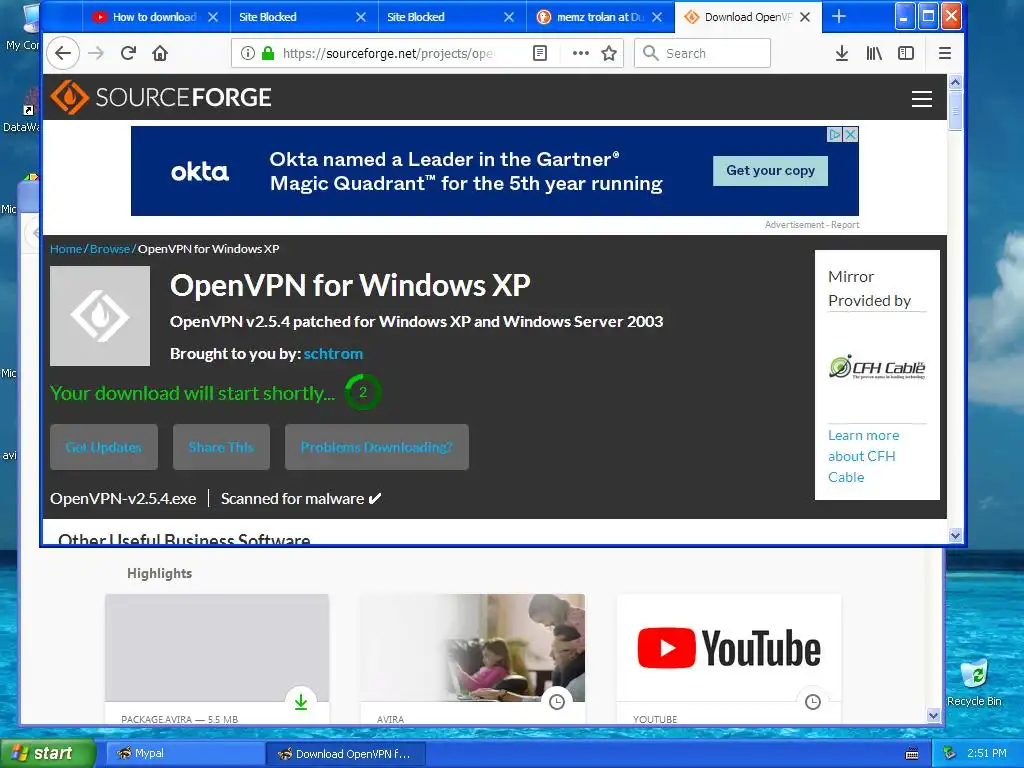Image resolution: width=1024 pixels, height=768 pixels.
Task: Open the library bookmarks icon
Action: [x=874, y=53]
